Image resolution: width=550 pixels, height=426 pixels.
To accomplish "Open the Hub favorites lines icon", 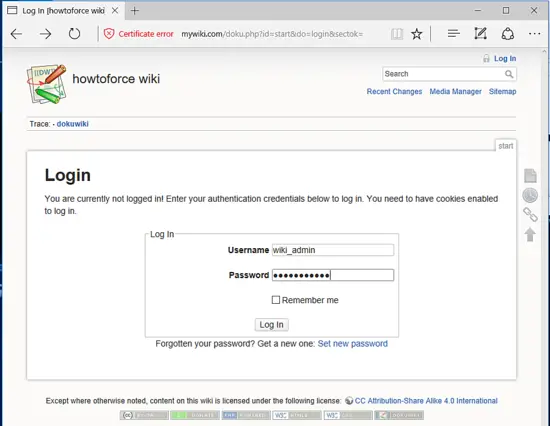I will 454,34.
